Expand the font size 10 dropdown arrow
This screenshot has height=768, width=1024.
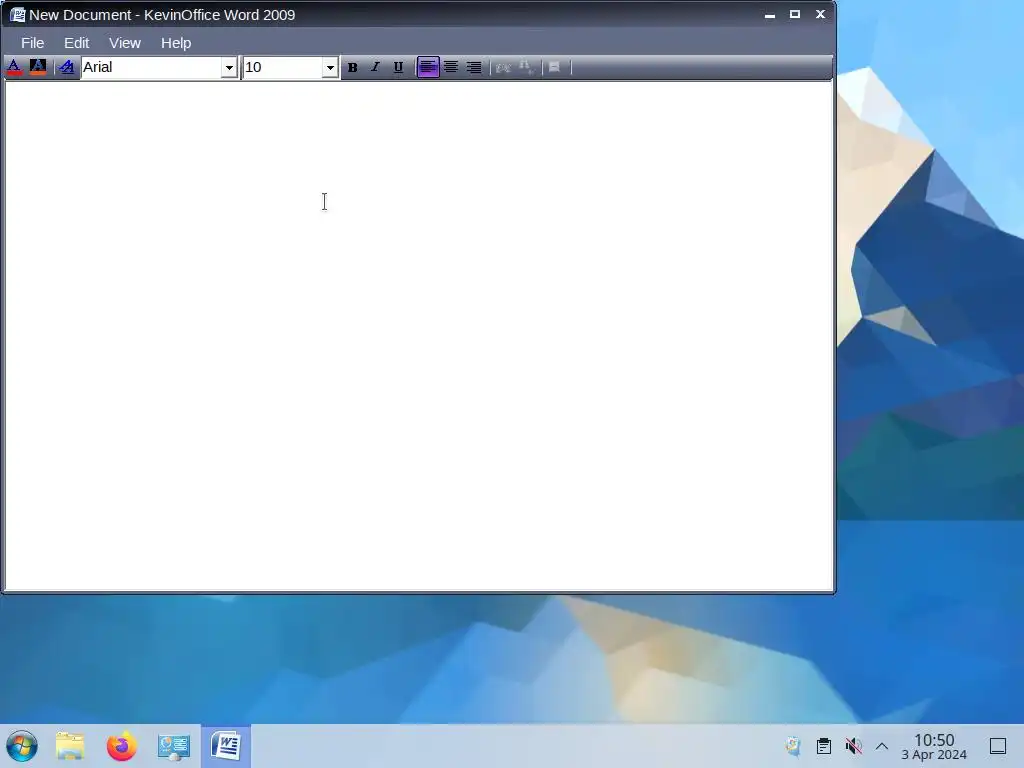(330, 67)
